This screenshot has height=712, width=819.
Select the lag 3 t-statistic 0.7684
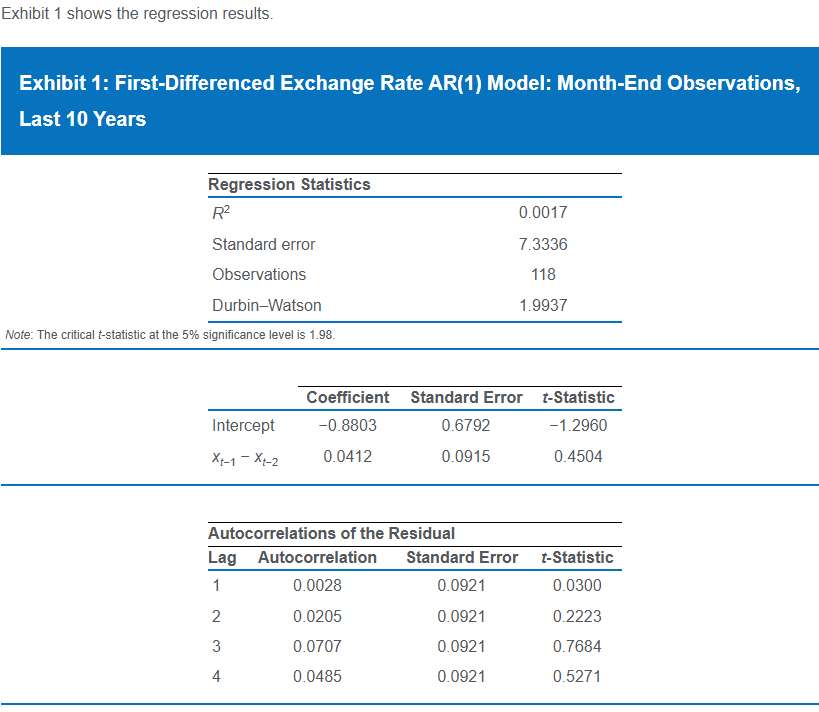576,646
